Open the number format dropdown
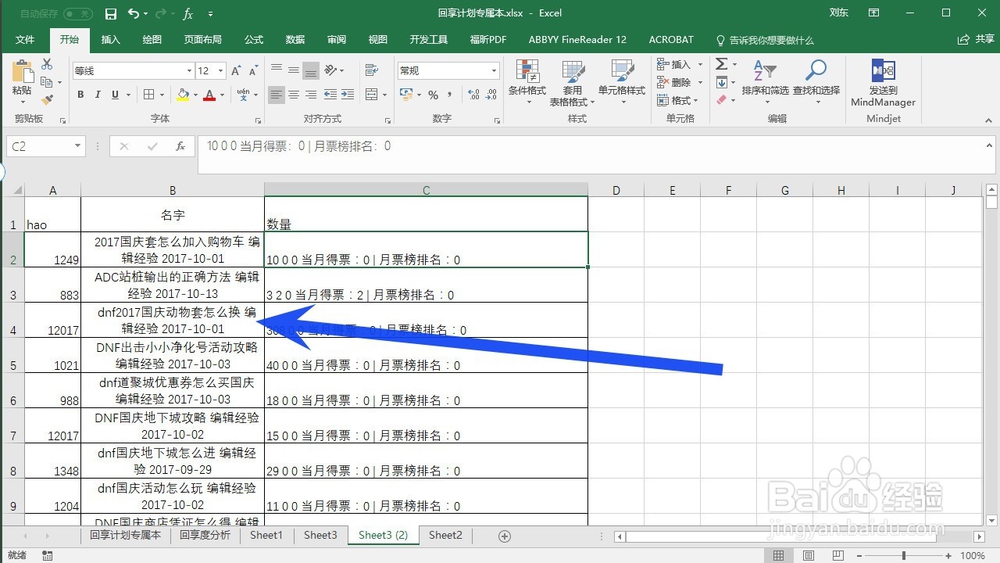The height and width of the screenshot is (563, 1000). (494, 71)
